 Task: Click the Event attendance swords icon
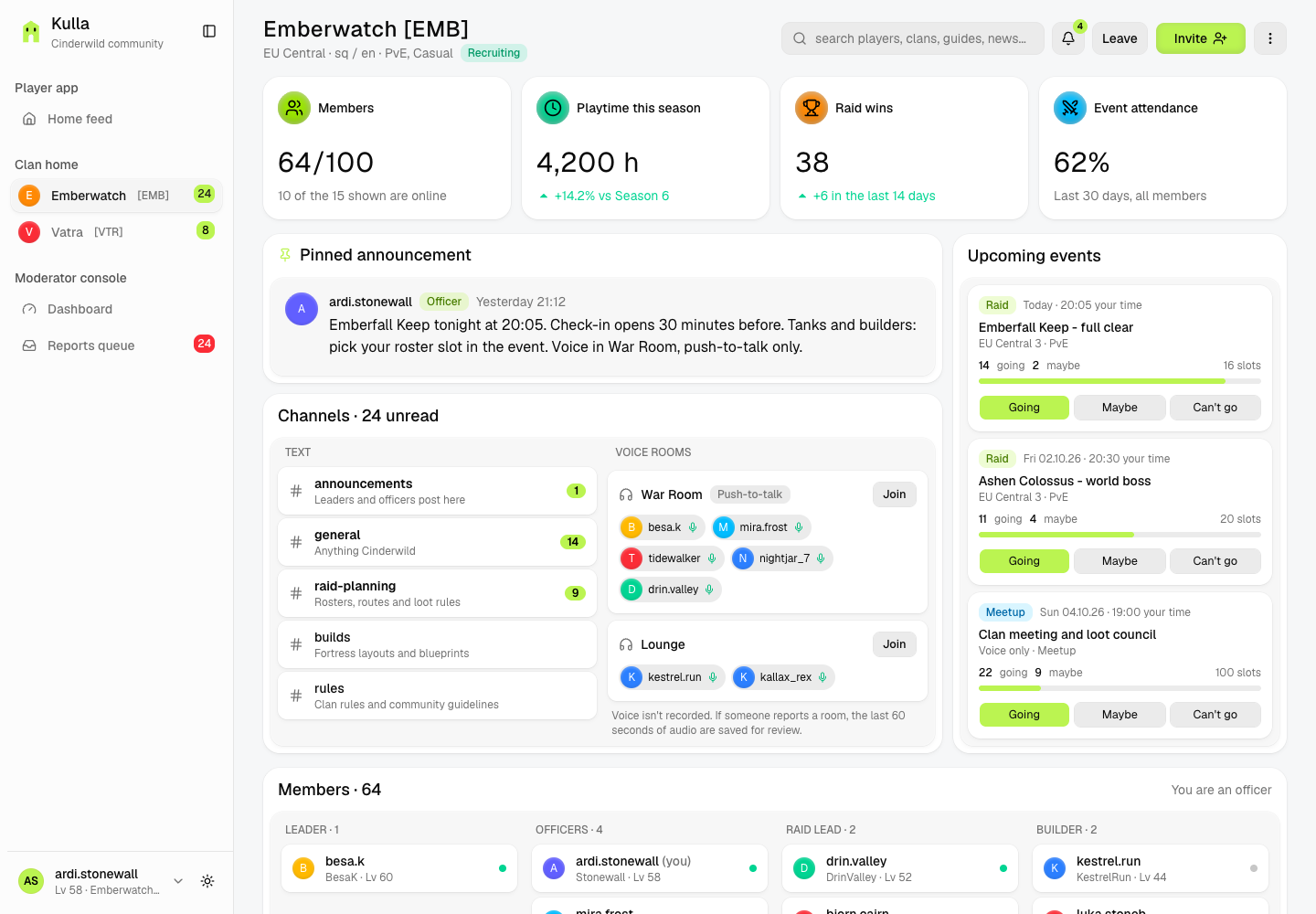[1070, 108]
